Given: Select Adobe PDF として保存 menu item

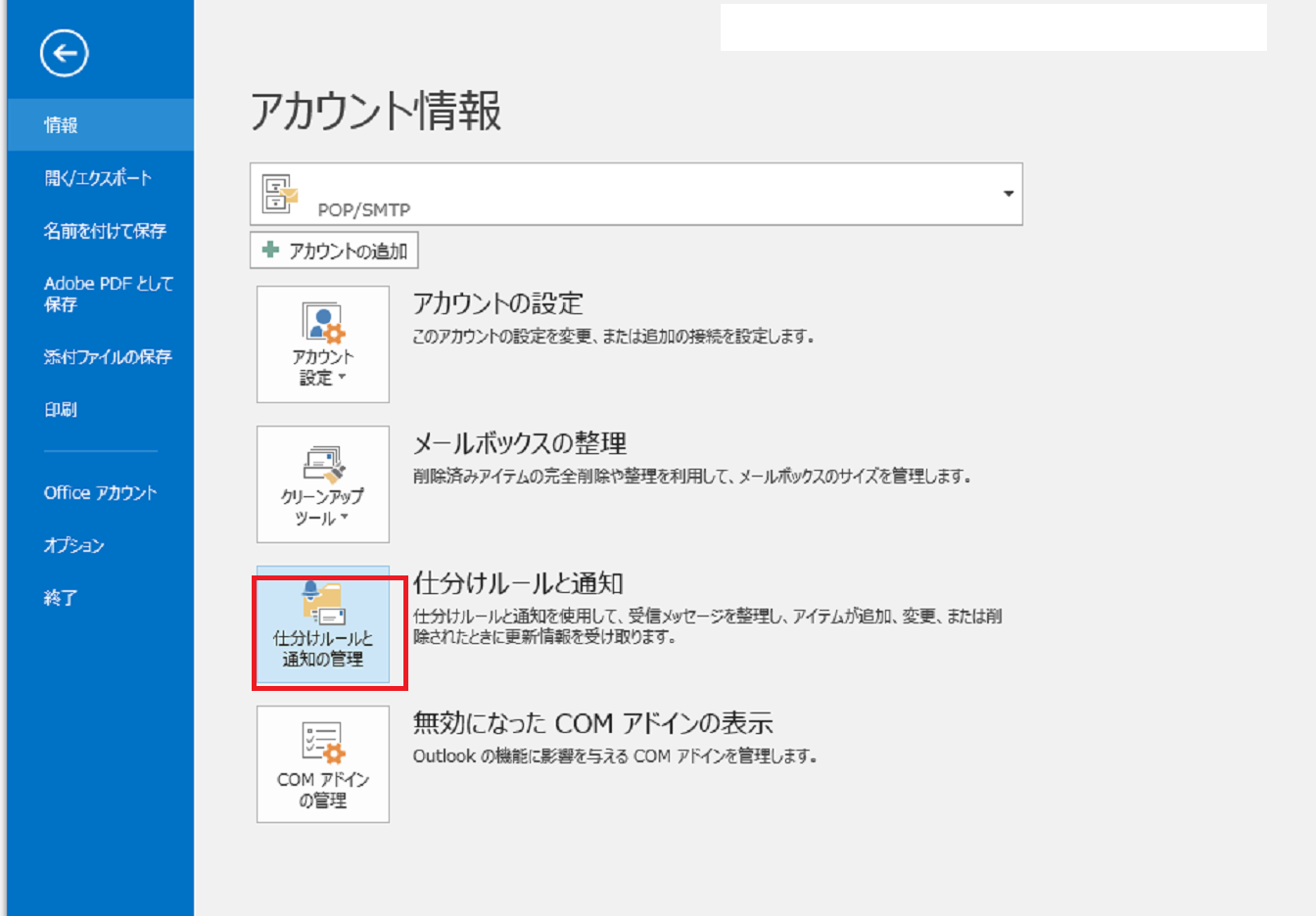Looking at the screenshot, I should point(108,294).
